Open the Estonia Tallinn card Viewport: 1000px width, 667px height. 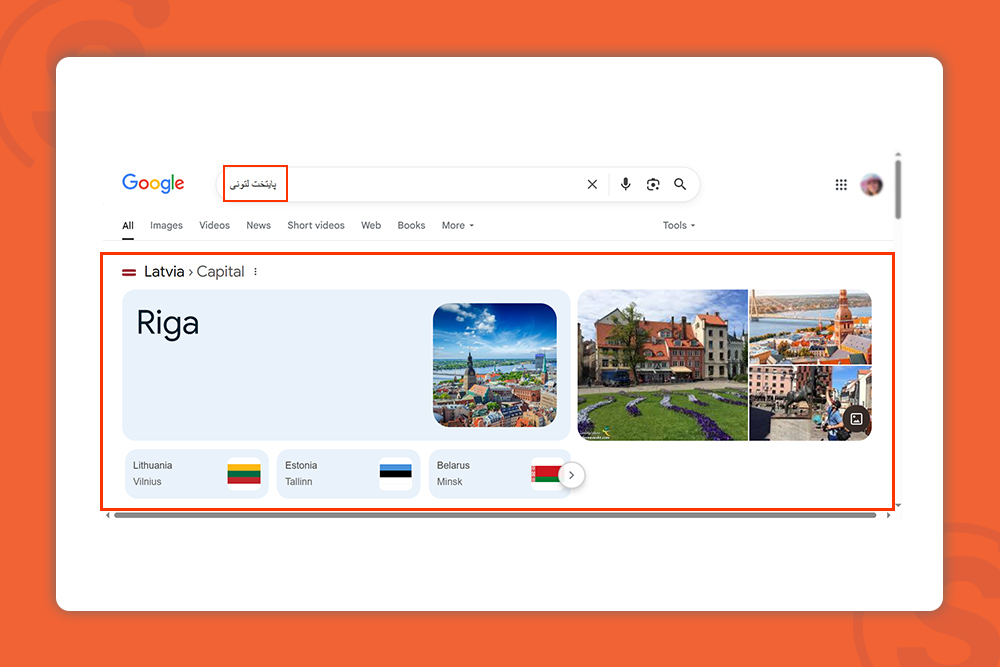(x=348, y=474)
